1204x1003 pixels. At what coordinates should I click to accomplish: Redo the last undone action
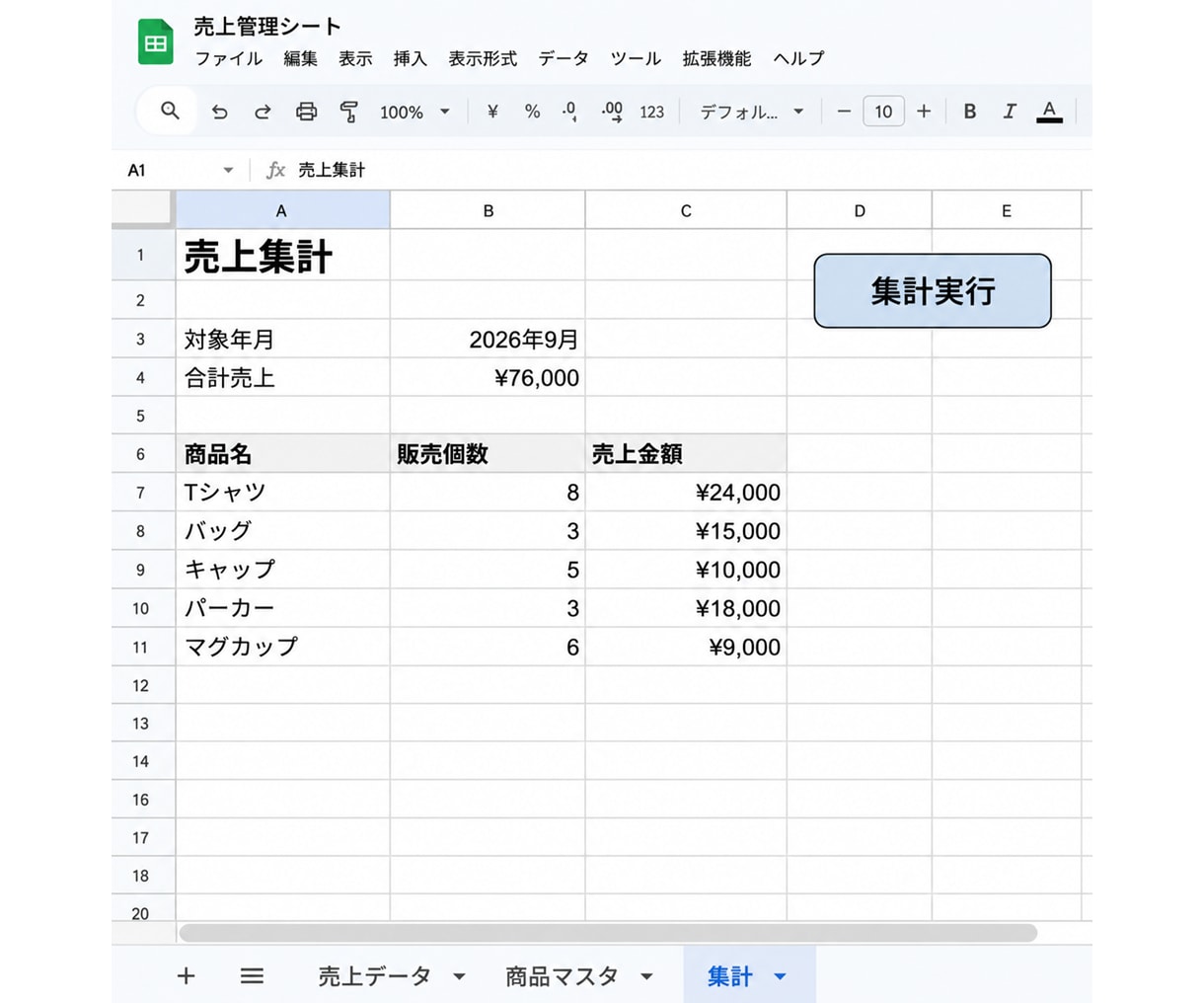coord(263,112)
